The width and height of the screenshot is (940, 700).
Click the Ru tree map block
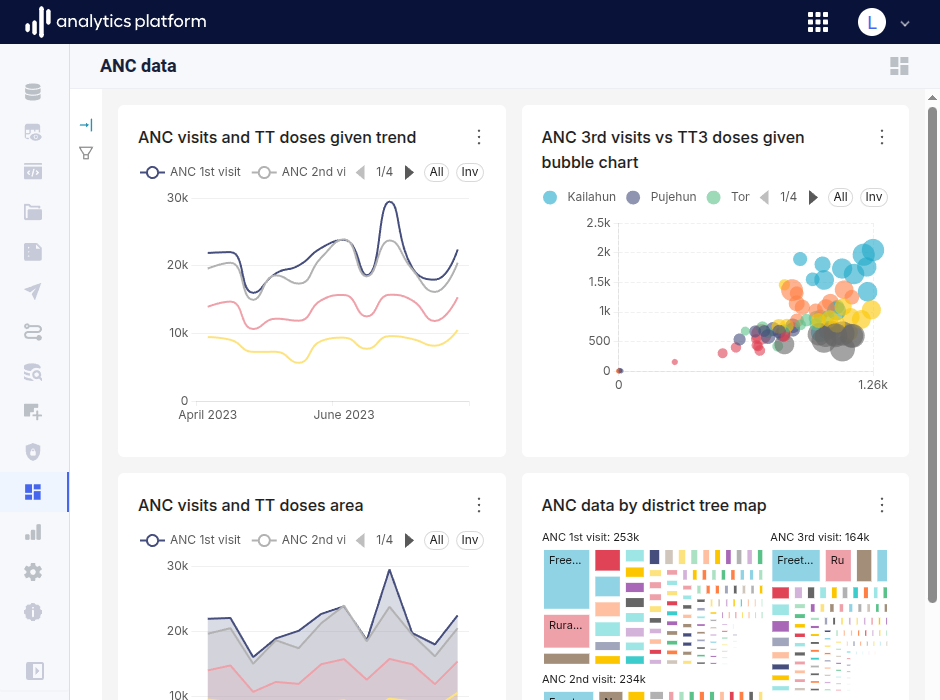(x=838, y=566)
